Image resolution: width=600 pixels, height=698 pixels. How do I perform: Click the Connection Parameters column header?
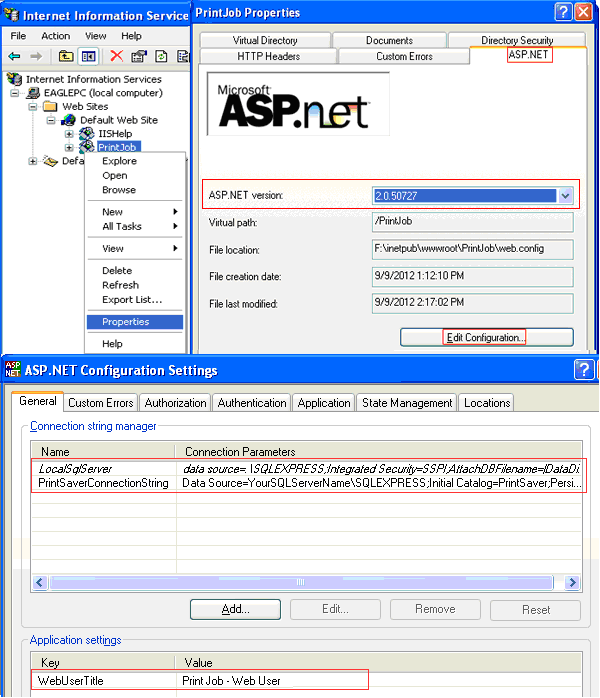point(378,452)
